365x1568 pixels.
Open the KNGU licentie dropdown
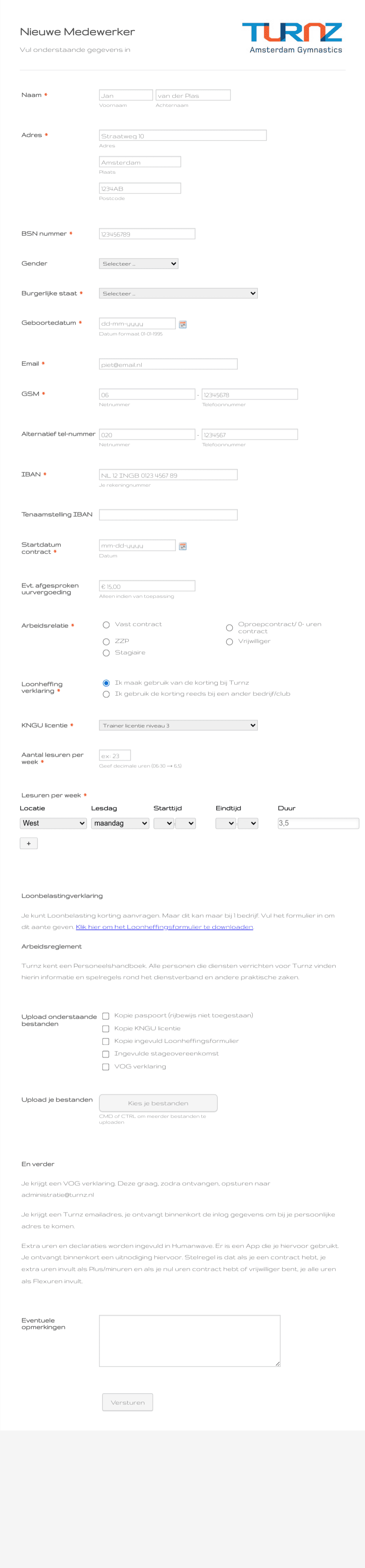tap(178, 725)
